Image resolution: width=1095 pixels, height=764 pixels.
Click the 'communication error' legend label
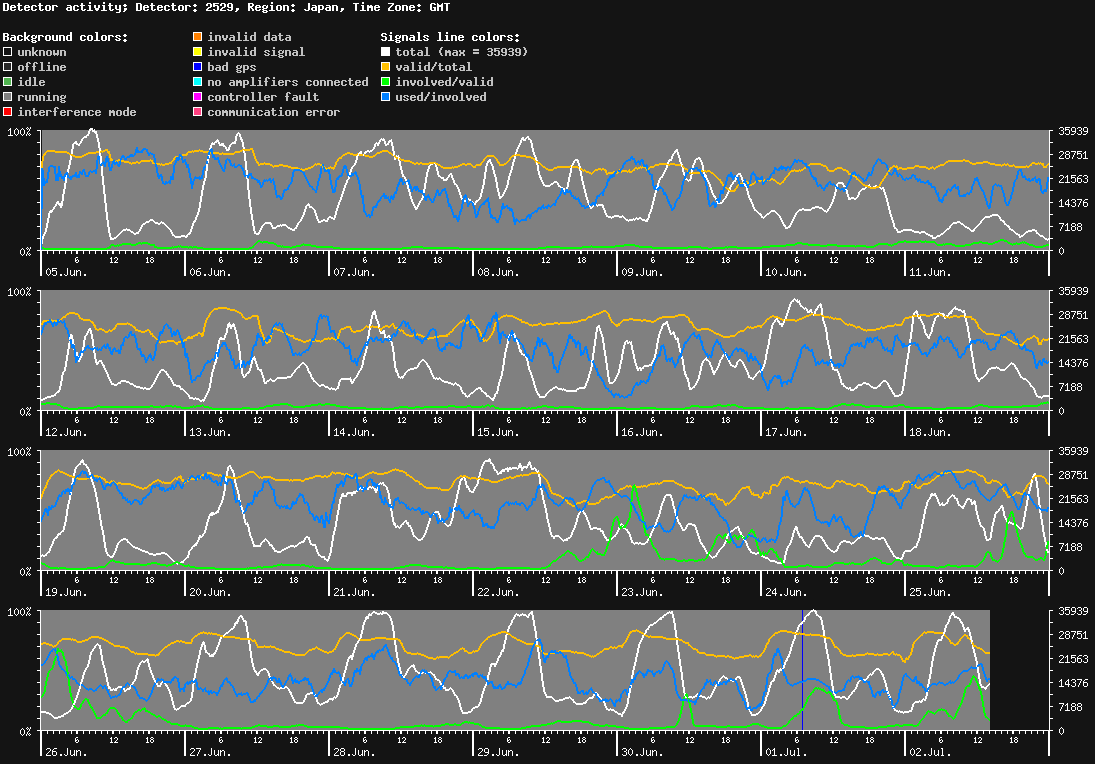click(x=274, y=112)
